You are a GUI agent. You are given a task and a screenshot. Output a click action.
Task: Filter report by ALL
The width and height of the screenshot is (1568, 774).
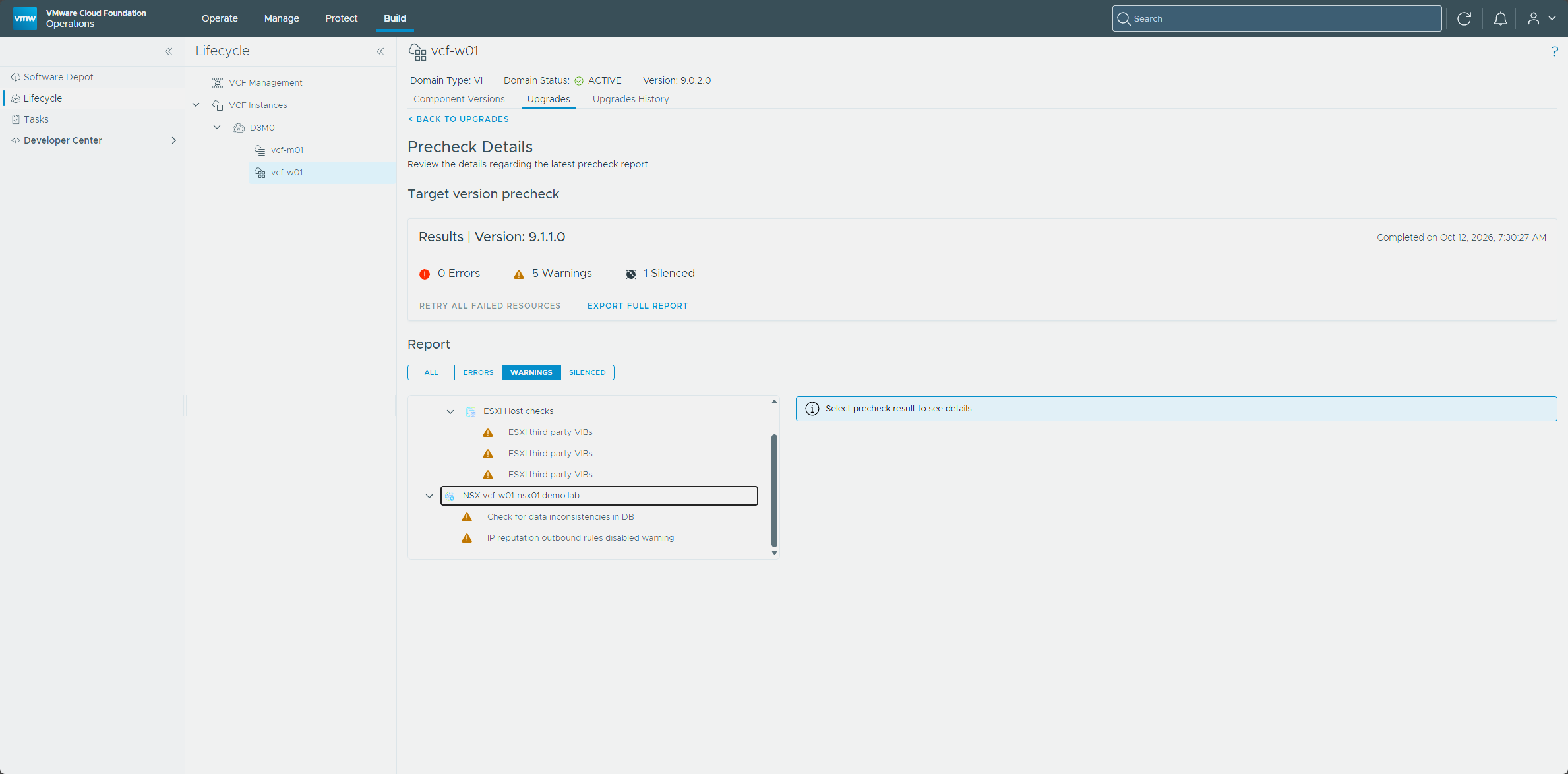(431, 372)
